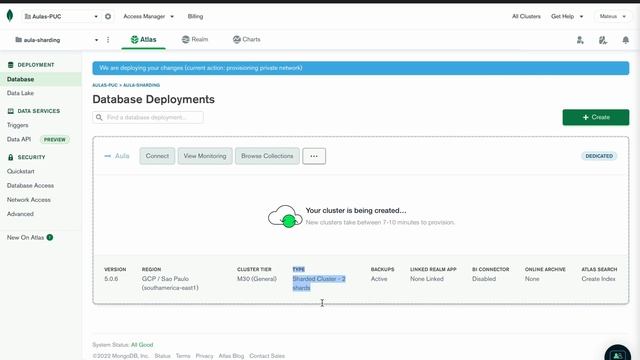Open Quickstart in the sidebar
This screenshot has height=360, width=640.
(x=20, y=171)
